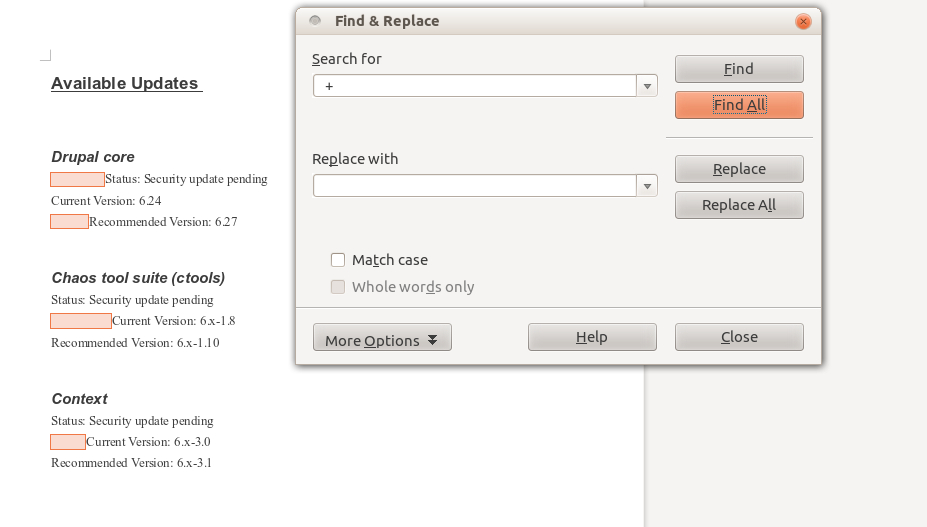Viewport: 927px width, 527px height.
Task: Click the Drupal core heading
Action: [x=93, y=157]
